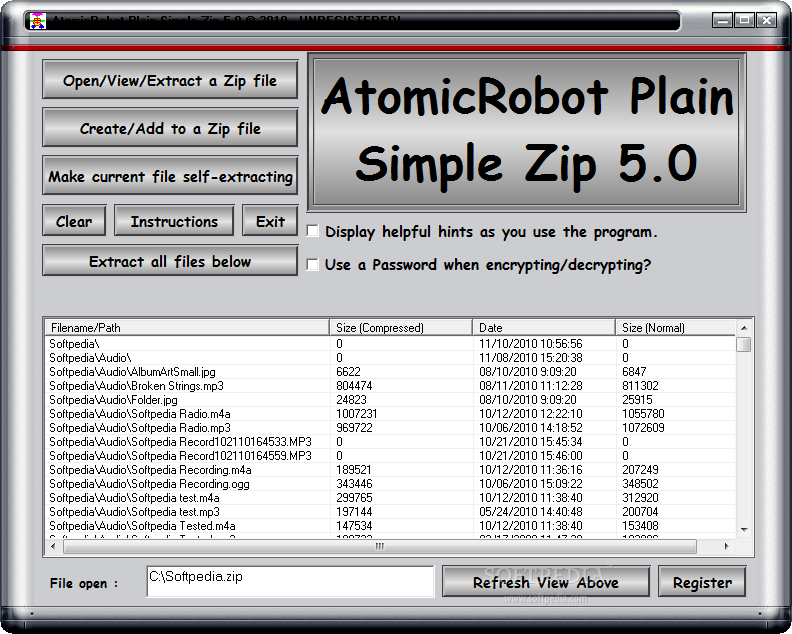This screenshot has height=634, width=792.
Task: Click the Clear button
Action: [x=74, y=221]
